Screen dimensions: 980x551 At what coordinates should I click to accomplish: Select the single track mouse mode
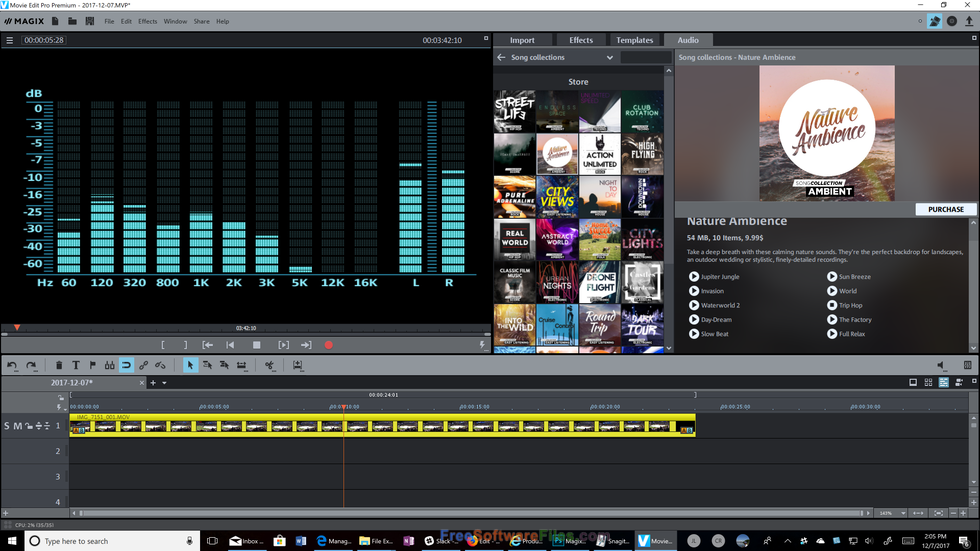pyautogui.click(x=207, y=365)
